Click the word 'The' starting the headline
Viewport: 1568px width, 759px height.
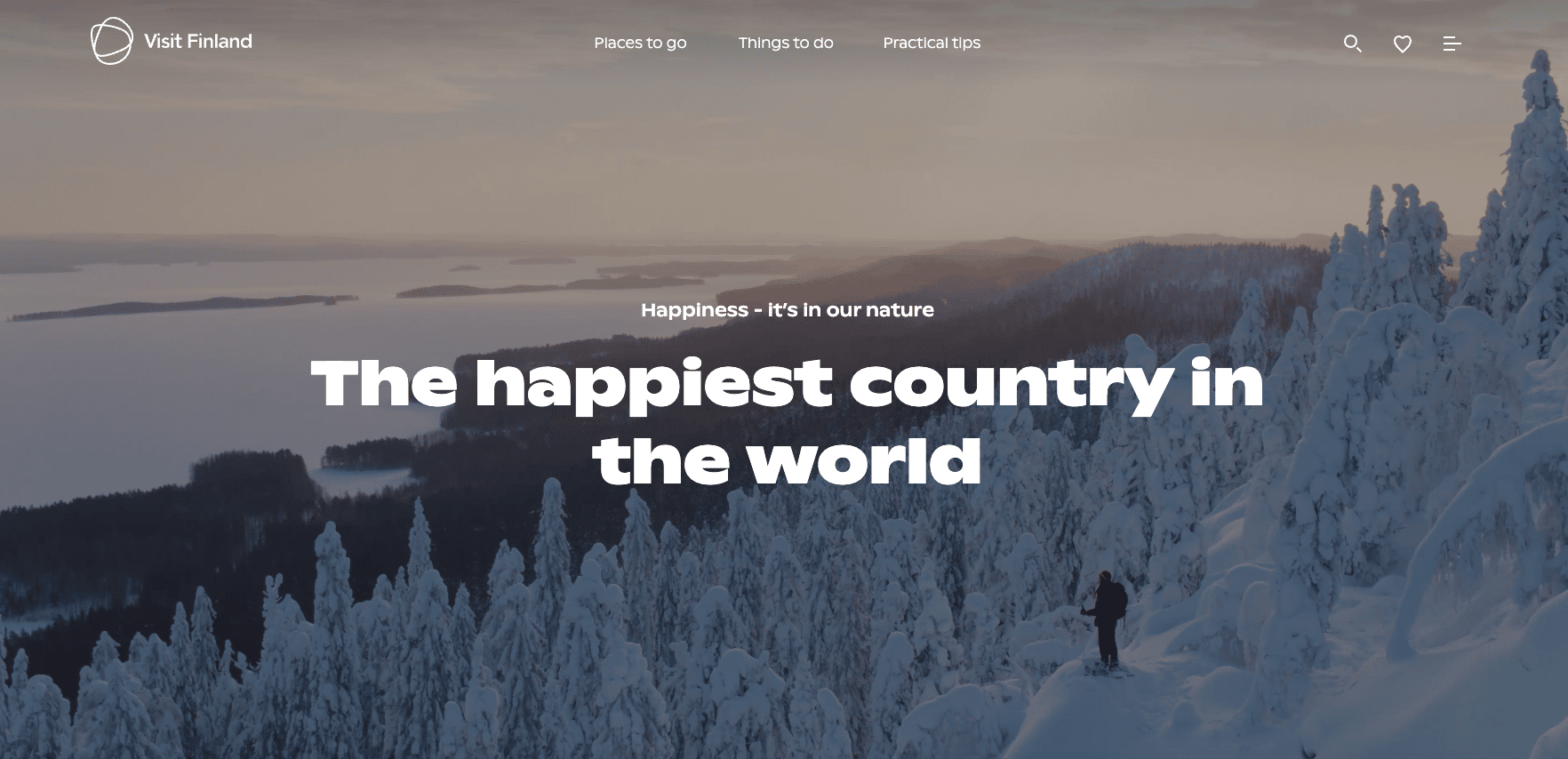point(384,383)
